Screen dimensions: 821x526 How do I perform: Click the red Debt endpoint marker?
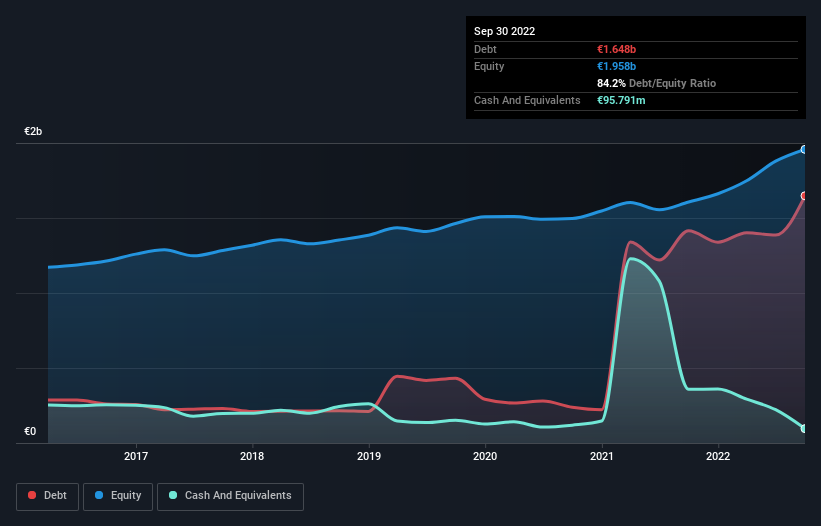tap(804, 196)
